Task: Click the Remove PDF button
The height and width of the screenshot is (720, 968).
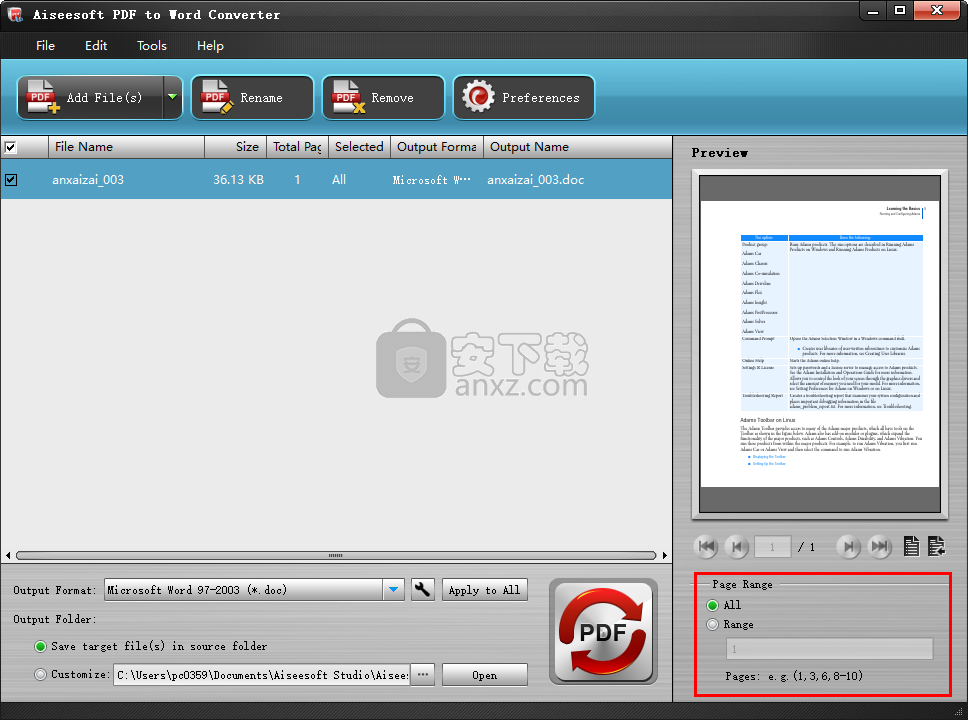Action: pyautogui.click(x=383, y=98)
